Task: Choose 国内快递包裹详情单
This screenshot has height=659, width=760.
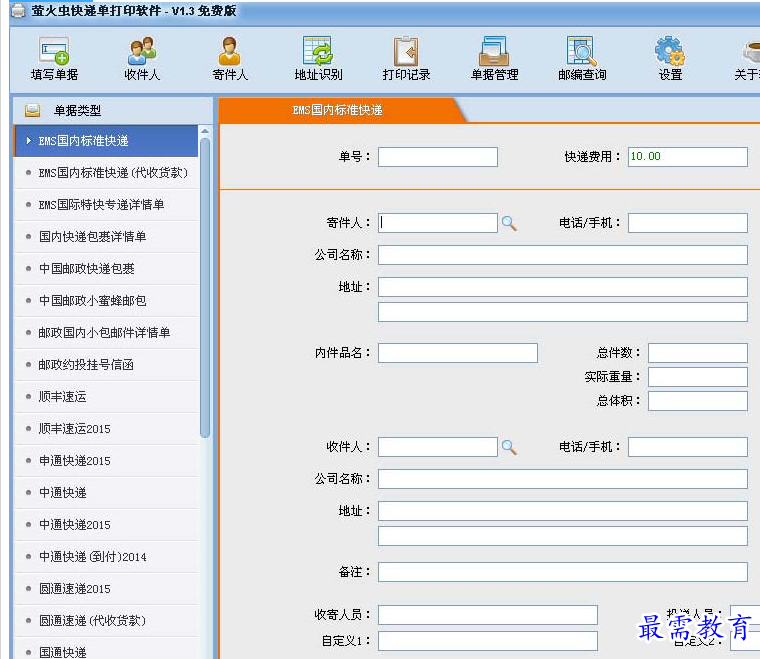Action: pos(107,236)
